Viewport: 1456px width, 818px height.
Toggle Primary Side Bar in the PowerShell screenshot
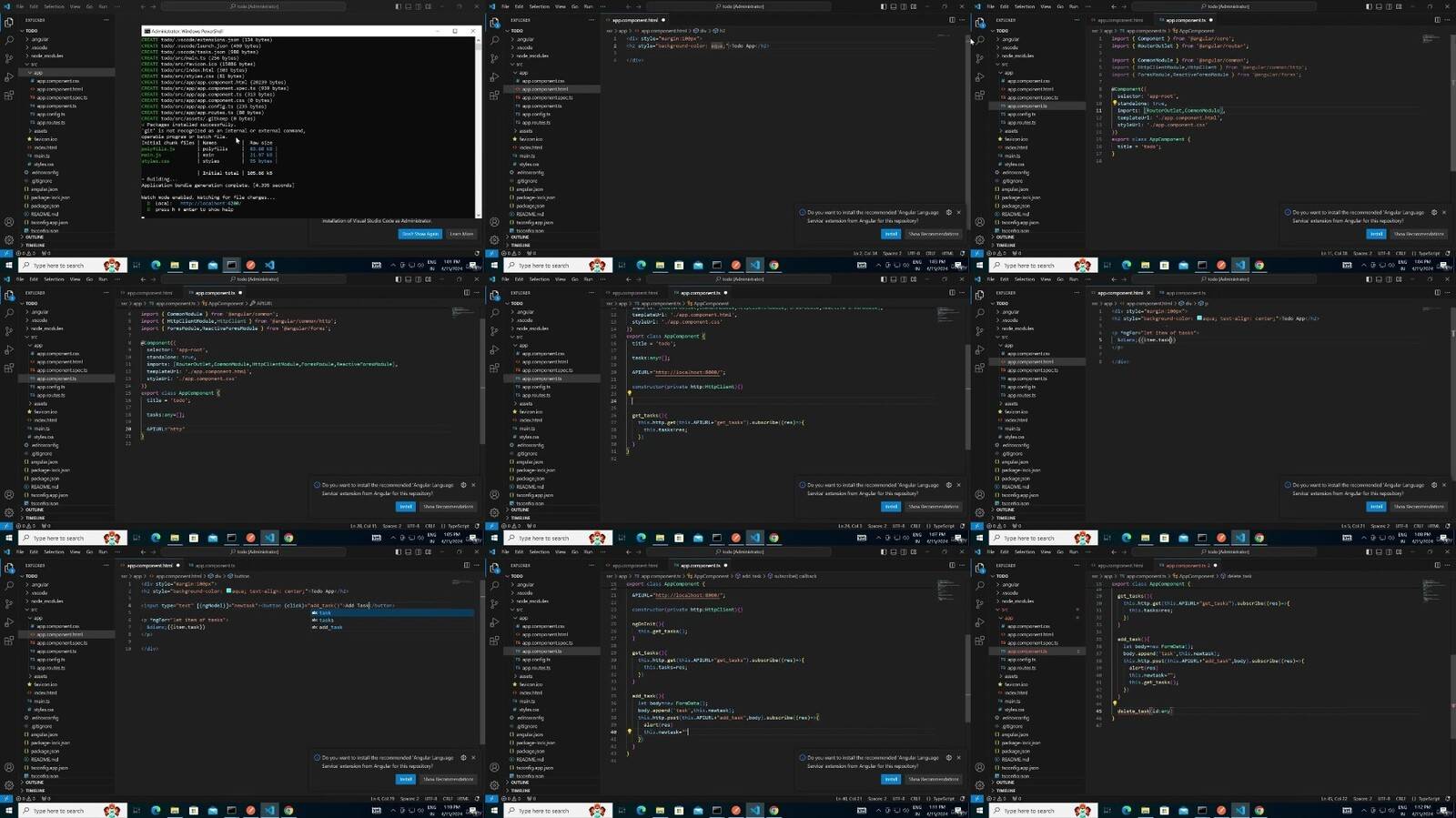coord(398,6)
